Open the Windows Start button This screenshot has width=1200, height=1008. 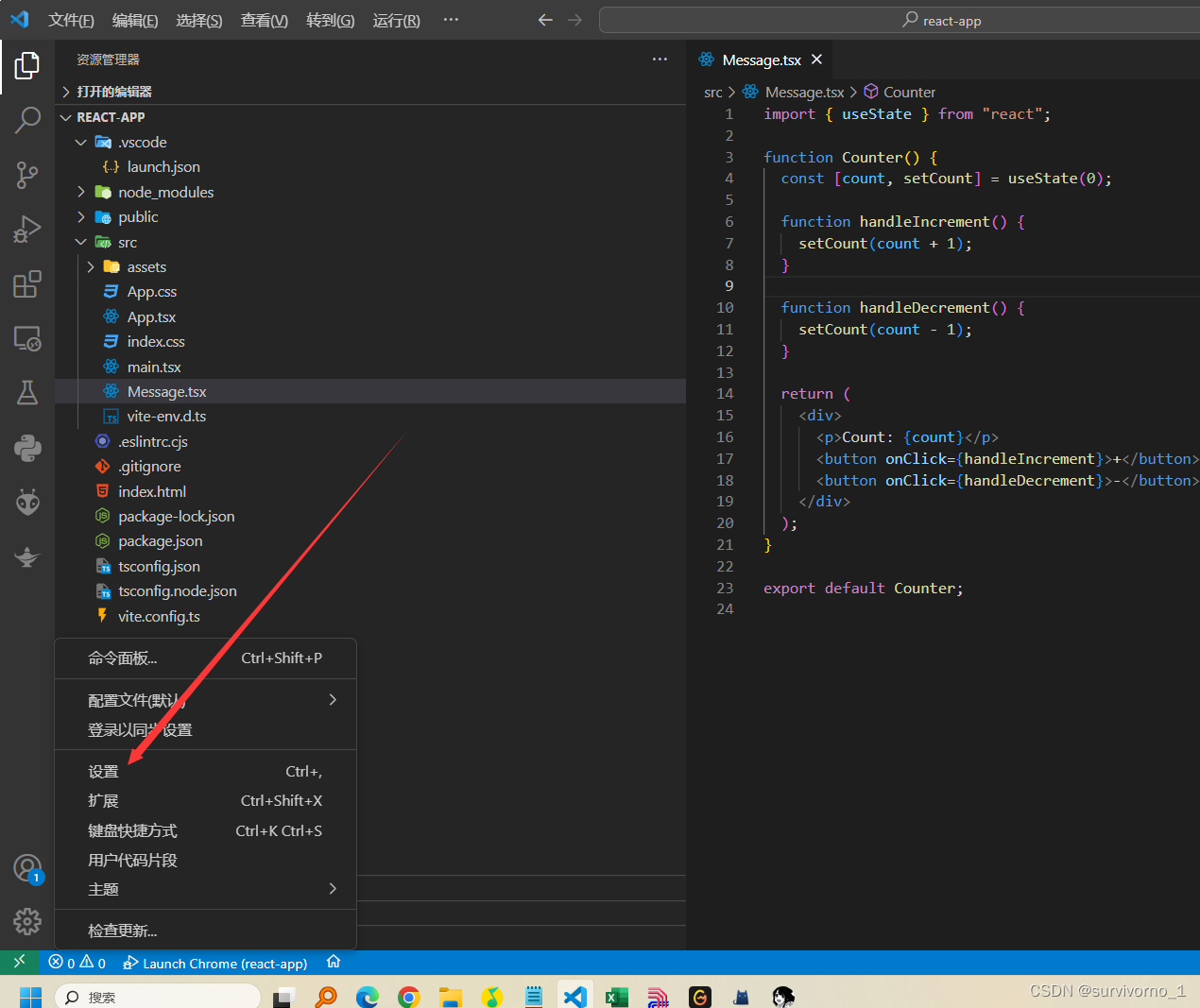click(x=30, y=997)
